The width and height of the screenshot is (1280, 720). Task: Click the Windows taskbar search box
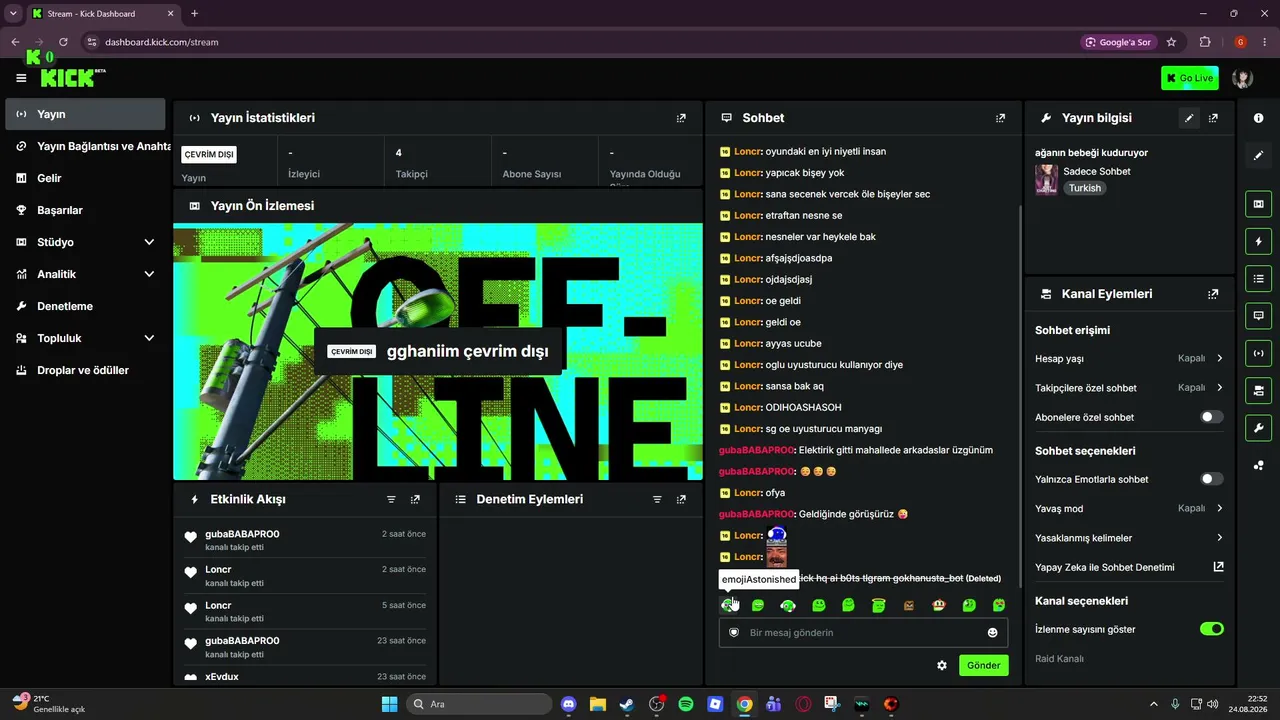click(478, 704)
